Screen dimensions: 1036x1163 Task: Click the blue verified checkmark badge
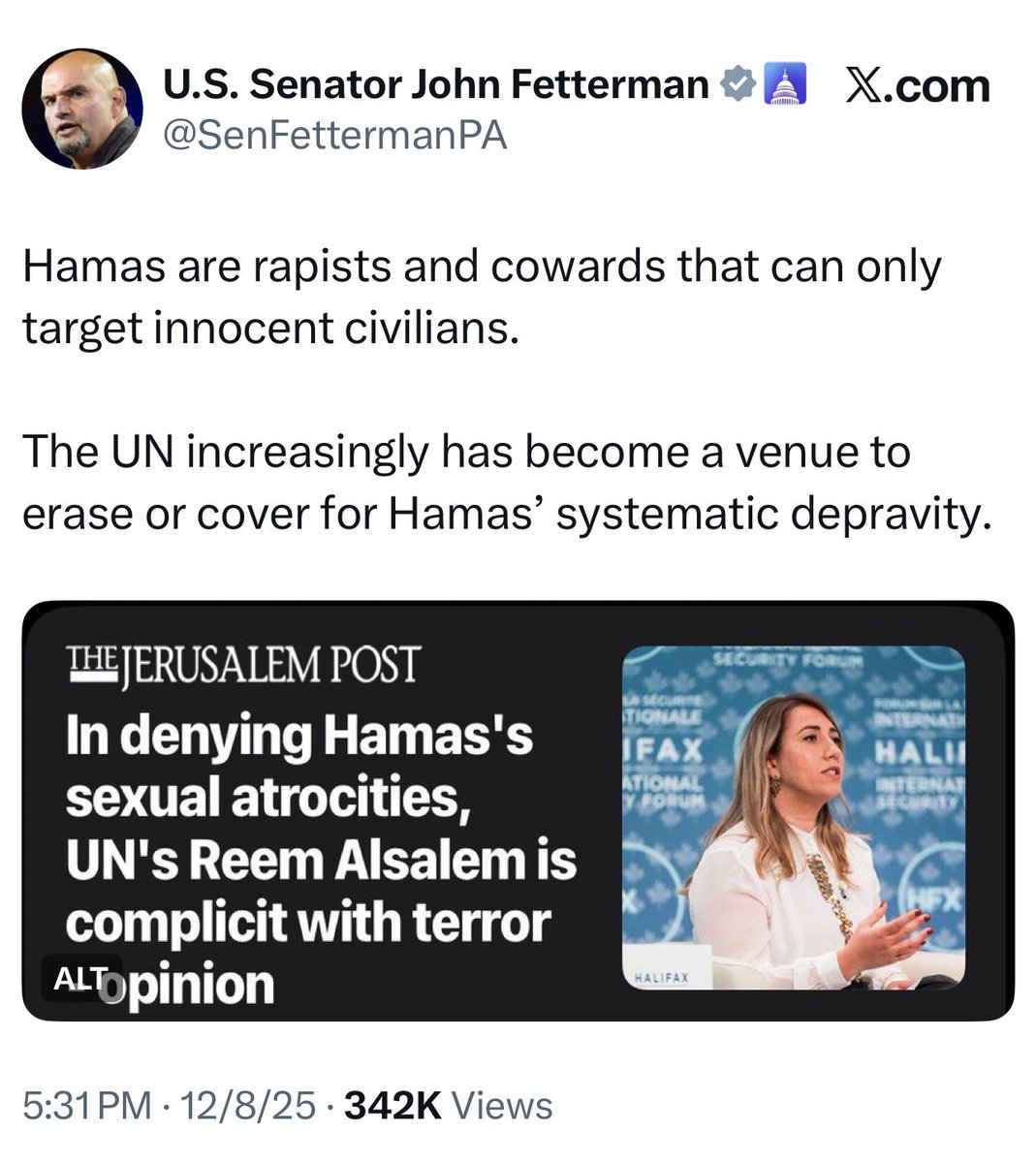click(x=739, y=86)
